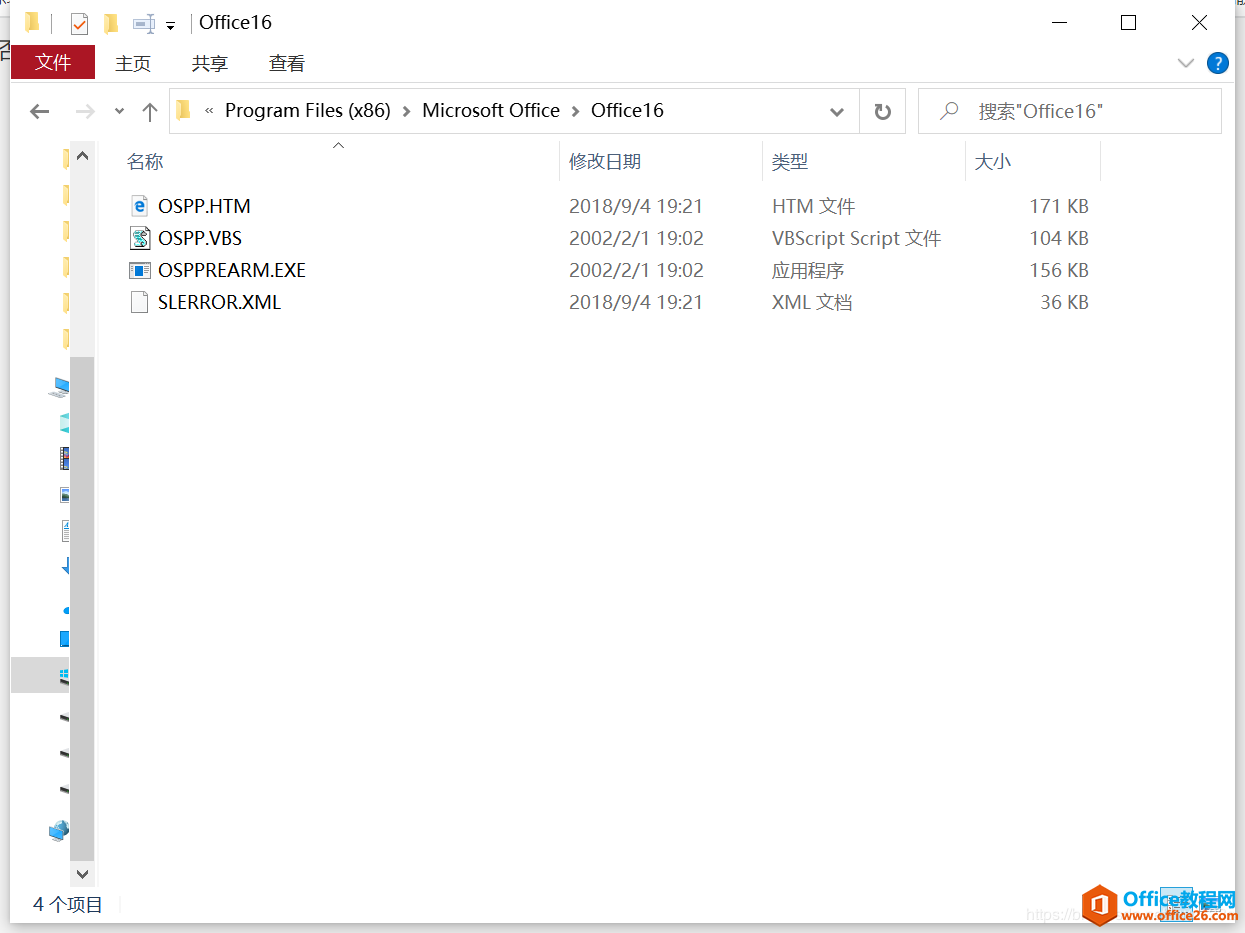Screen dimensions: 1245x933
Task: Click the Properties checkmark icon in quick access toolbar
Action: (79, 23)
